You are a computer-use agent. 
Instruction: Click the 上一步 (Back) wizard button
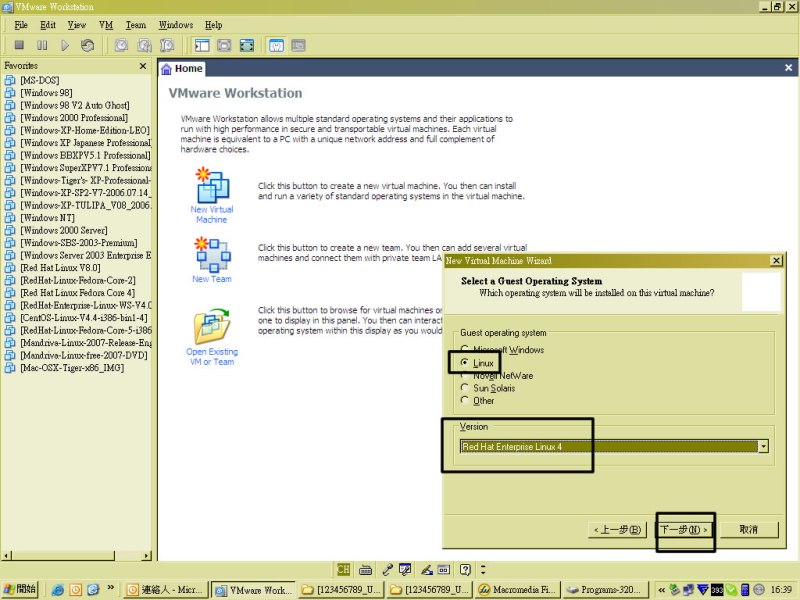617,530
